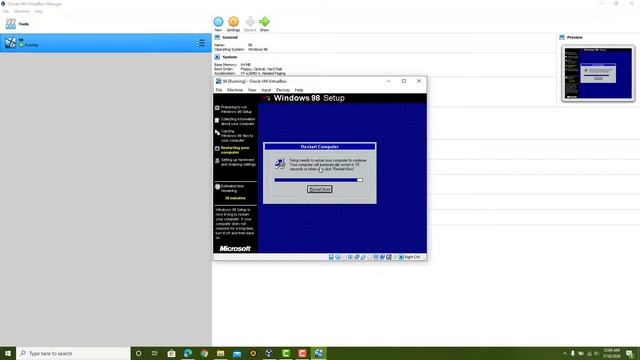Click the hard disk activity status icon
The image size is (640, 360).
(331, 257)
